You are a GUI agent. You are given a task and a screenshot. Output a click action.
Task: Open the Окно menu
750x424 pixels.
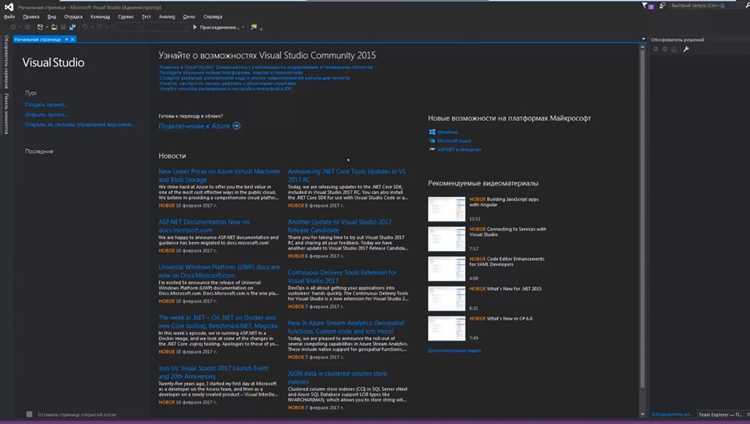[x=189, y=17]
